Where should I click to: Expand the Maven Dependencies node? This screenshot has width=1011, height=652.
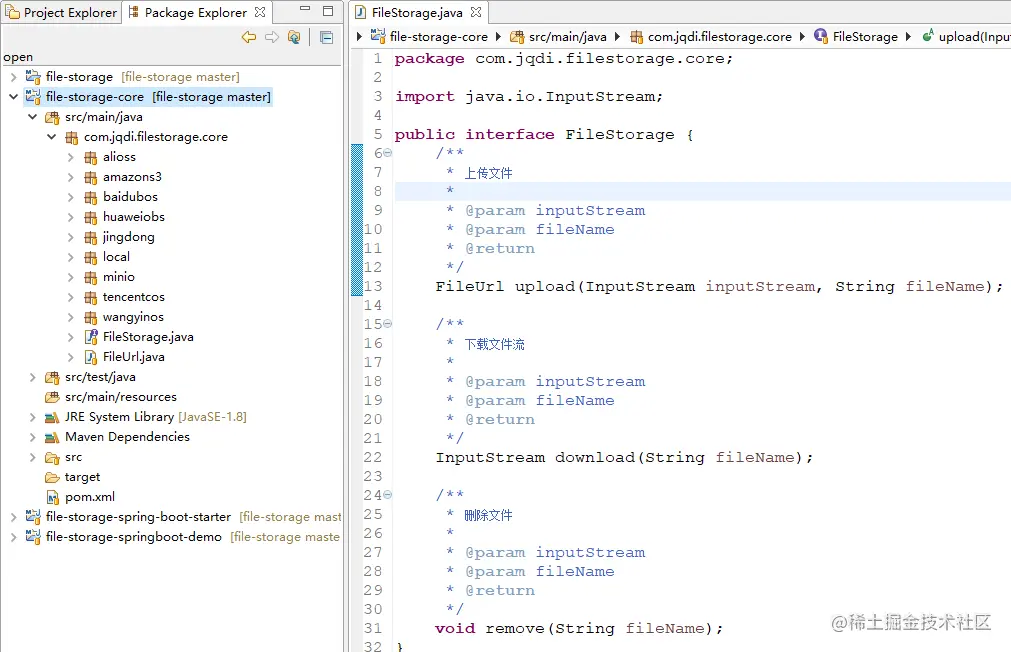(33, 437)
